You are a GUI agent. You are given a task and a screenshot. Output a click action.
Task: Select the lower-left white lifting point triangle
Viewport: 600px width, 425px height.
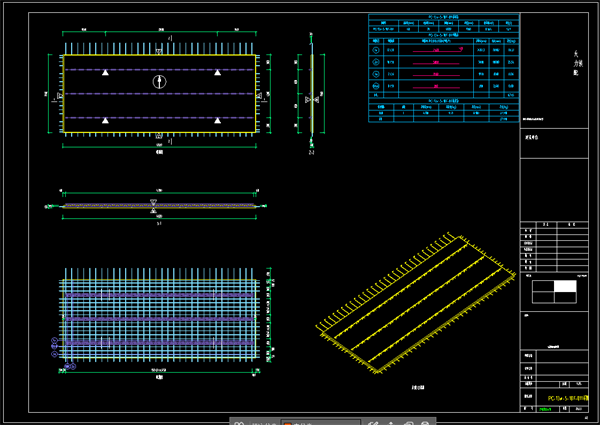[x=105, y=120]
